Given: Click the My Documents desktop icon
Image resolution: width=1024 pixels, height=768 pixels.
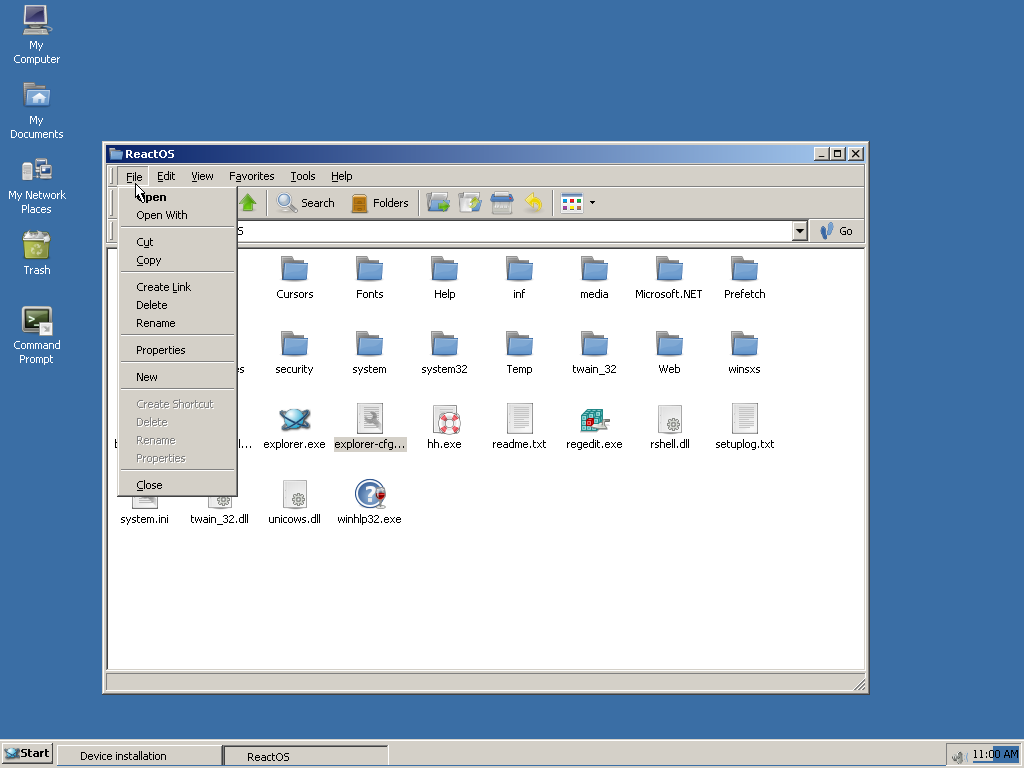Looking at the screenshot, I should click(37, 110).
